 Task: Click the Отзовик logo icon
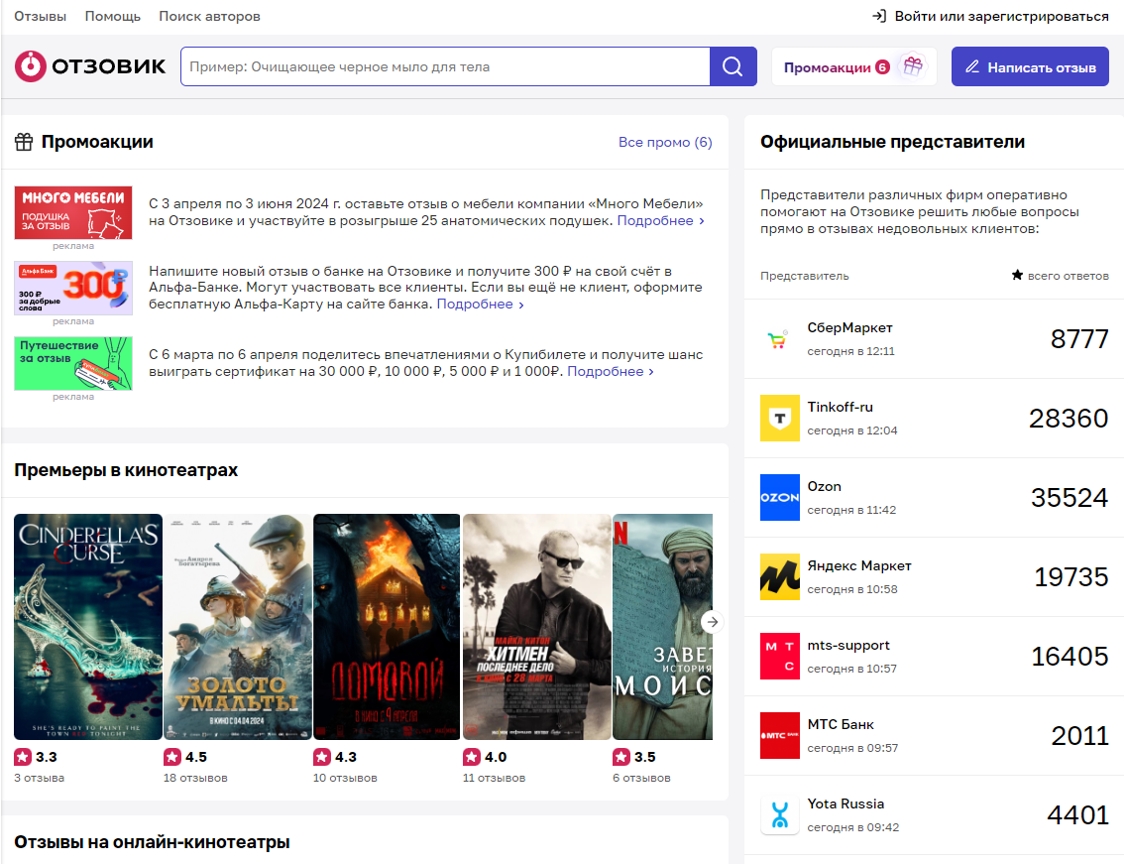[x=30, y=66]
